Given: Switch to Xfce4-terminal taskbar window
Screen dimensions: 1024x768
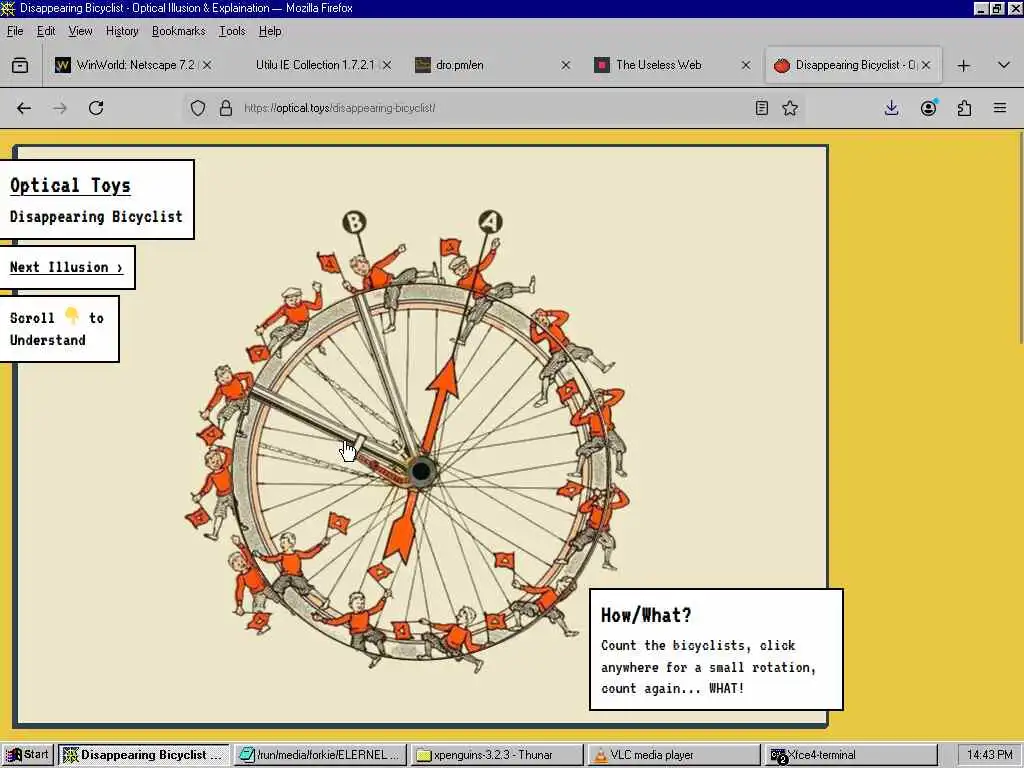Looking at the screenshot, I should coord(852,755).
